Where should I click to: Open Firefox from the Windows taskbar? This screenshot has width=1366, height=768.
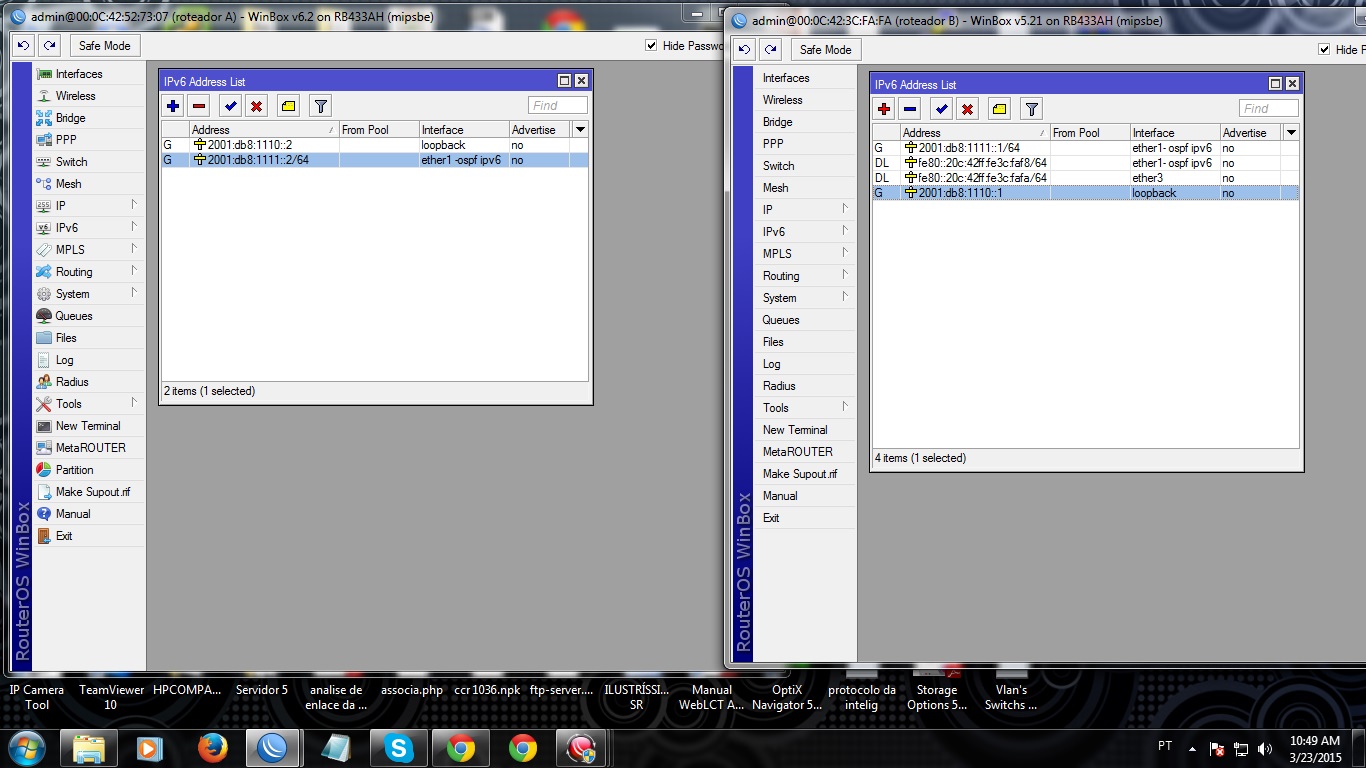pos(212,748)
